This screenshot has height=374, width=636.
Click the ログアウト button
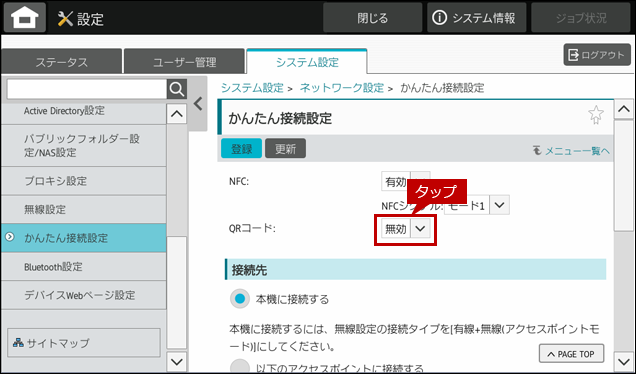pos(597,55)
